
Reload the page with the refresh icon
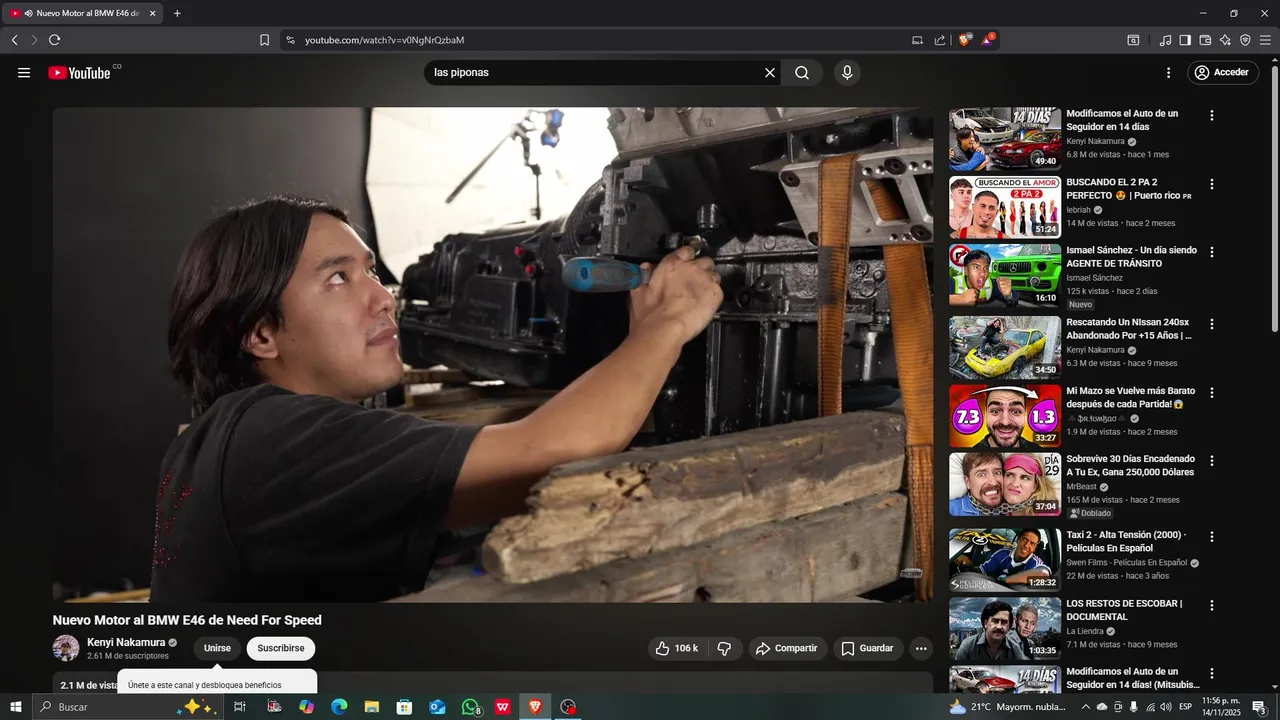tap(54, 40)
